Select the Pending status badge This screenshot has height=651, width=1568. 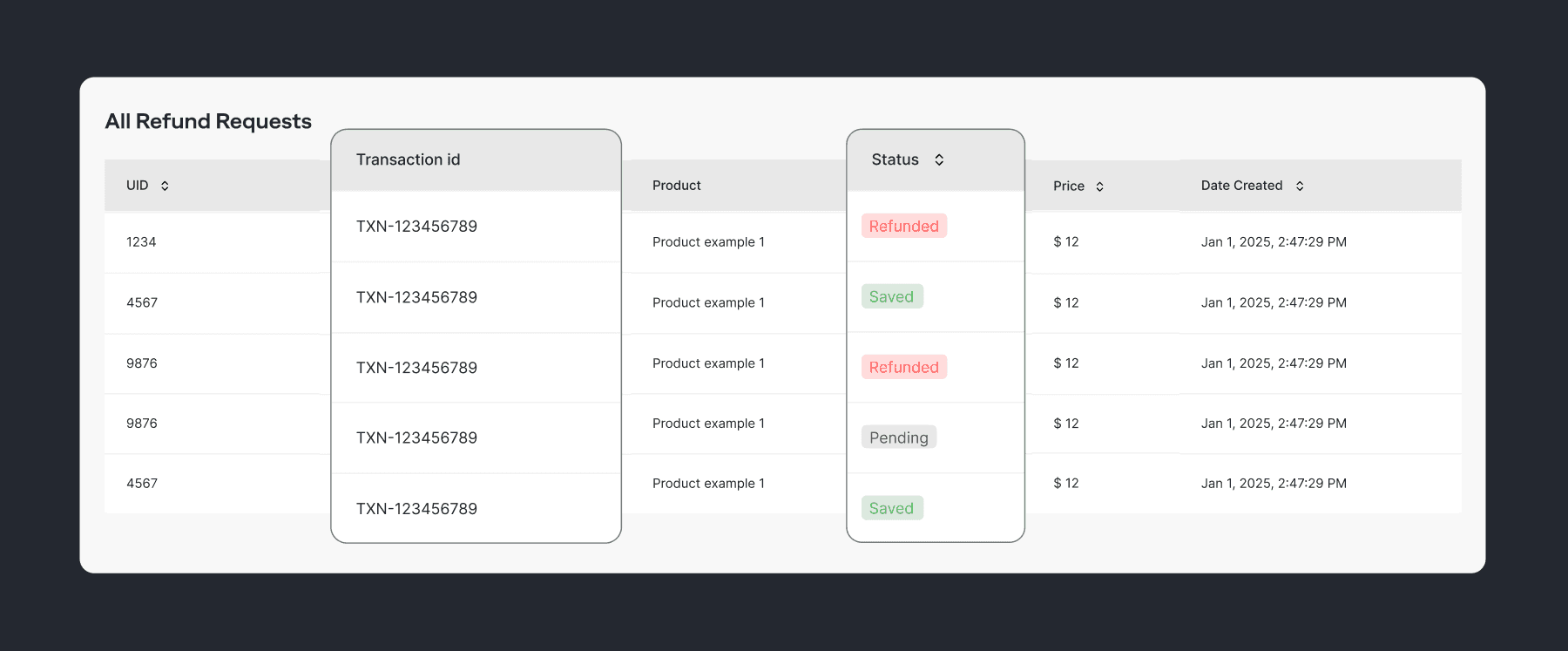click(x=898, y=437)
